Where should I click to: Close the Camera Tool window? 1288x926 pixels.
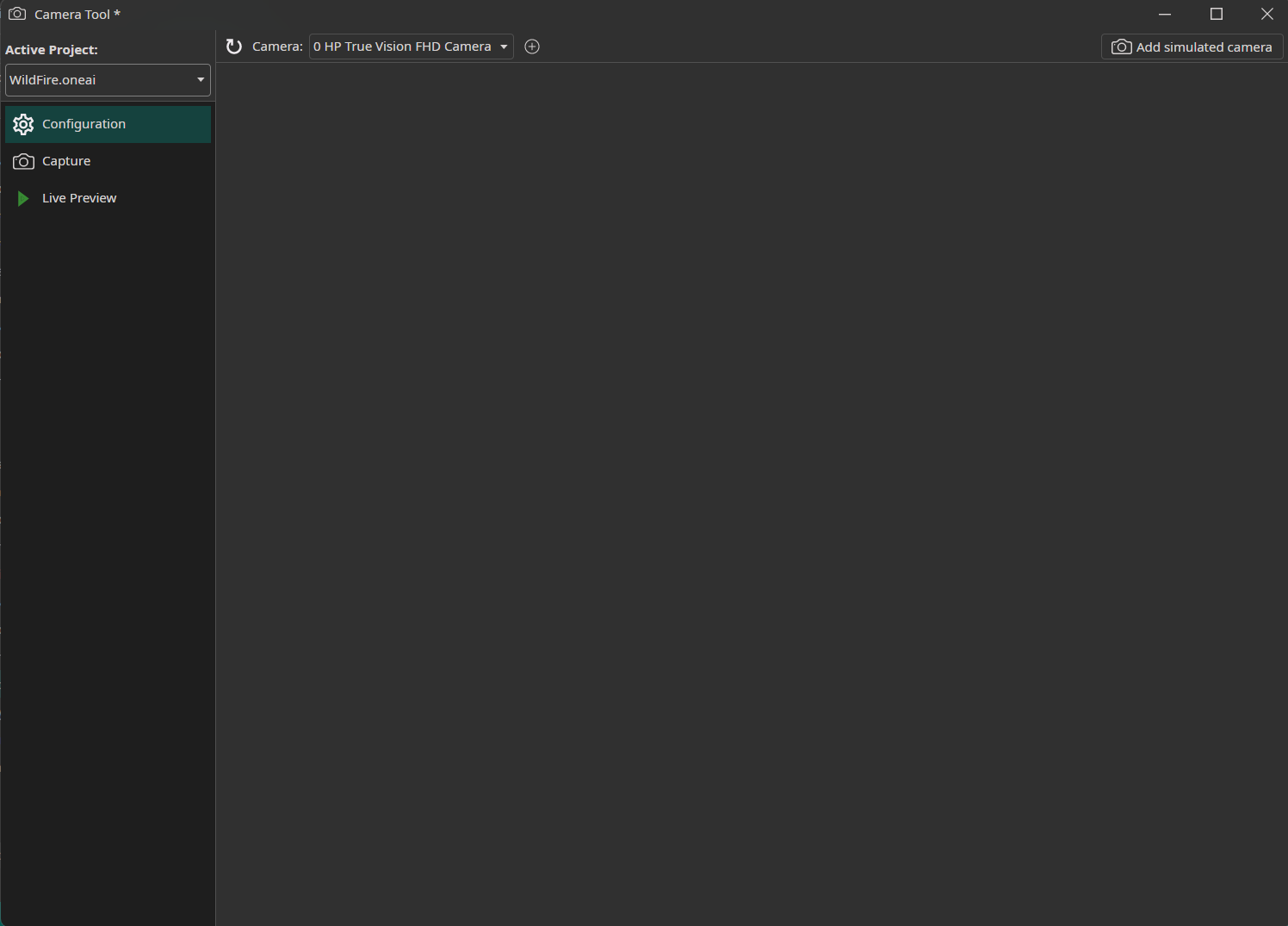tap(1266, 14)
